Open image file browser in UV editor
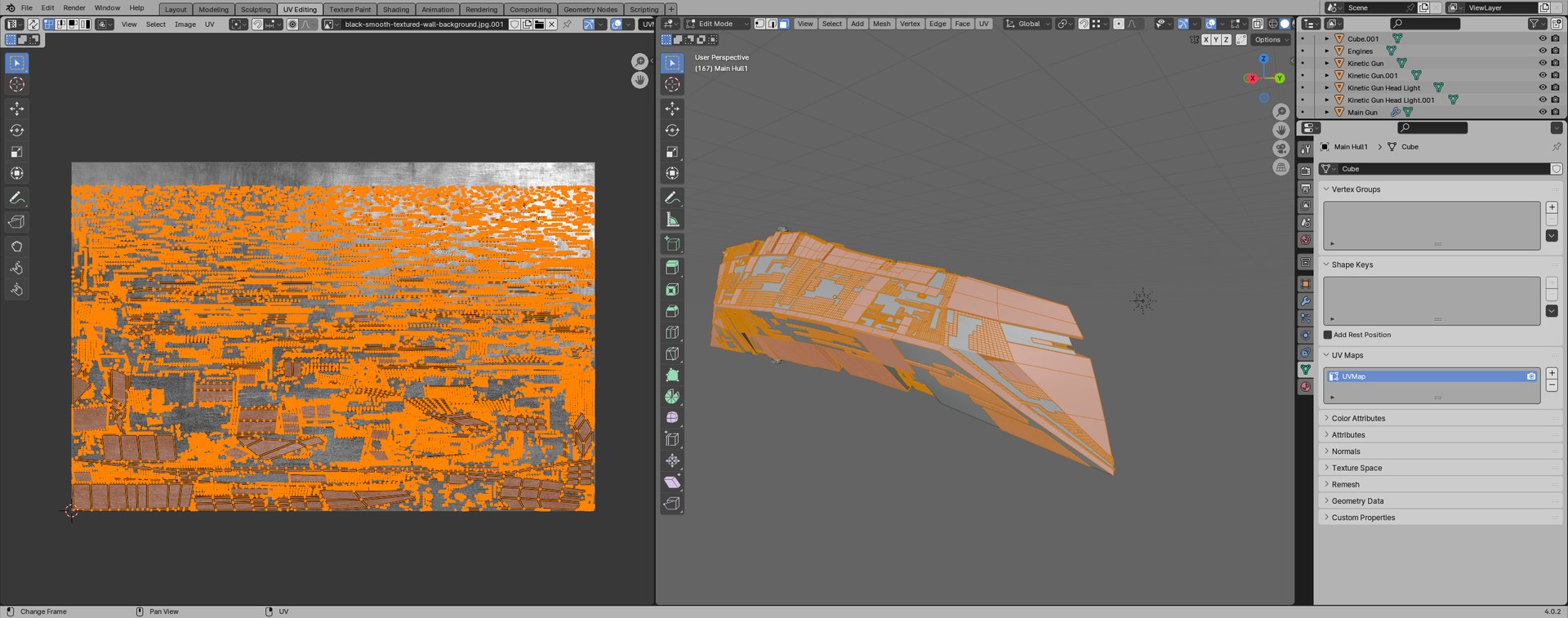This screenshot has width=1568, height=618. click(x=539, y=24)
